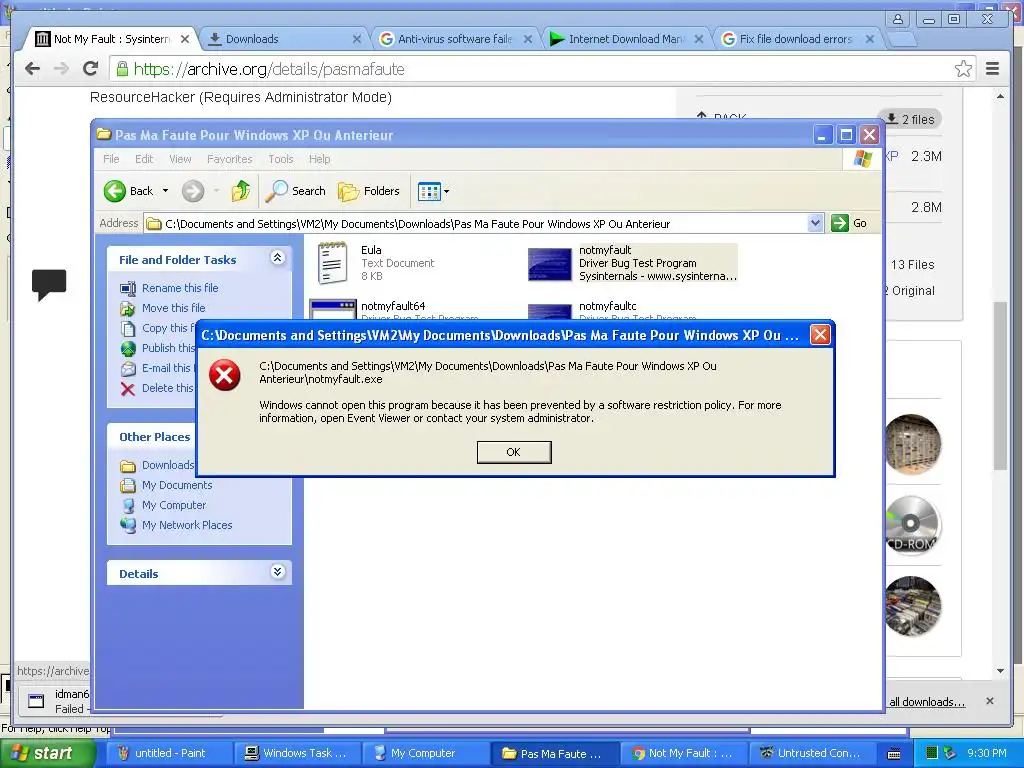
Task: Select the notmyfault program icon
Action: pyautogui.click(x=549, y=264)
